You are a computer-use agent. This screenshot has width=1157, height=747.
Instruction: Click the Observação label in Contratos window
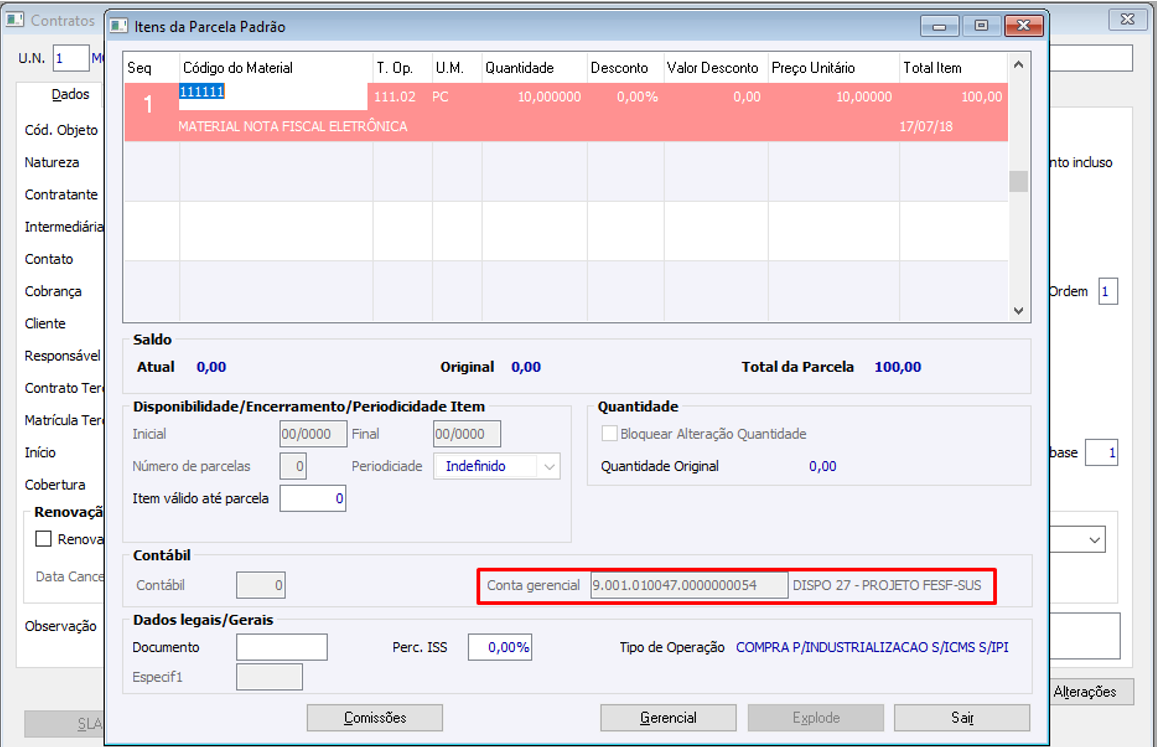coord(61,626)
